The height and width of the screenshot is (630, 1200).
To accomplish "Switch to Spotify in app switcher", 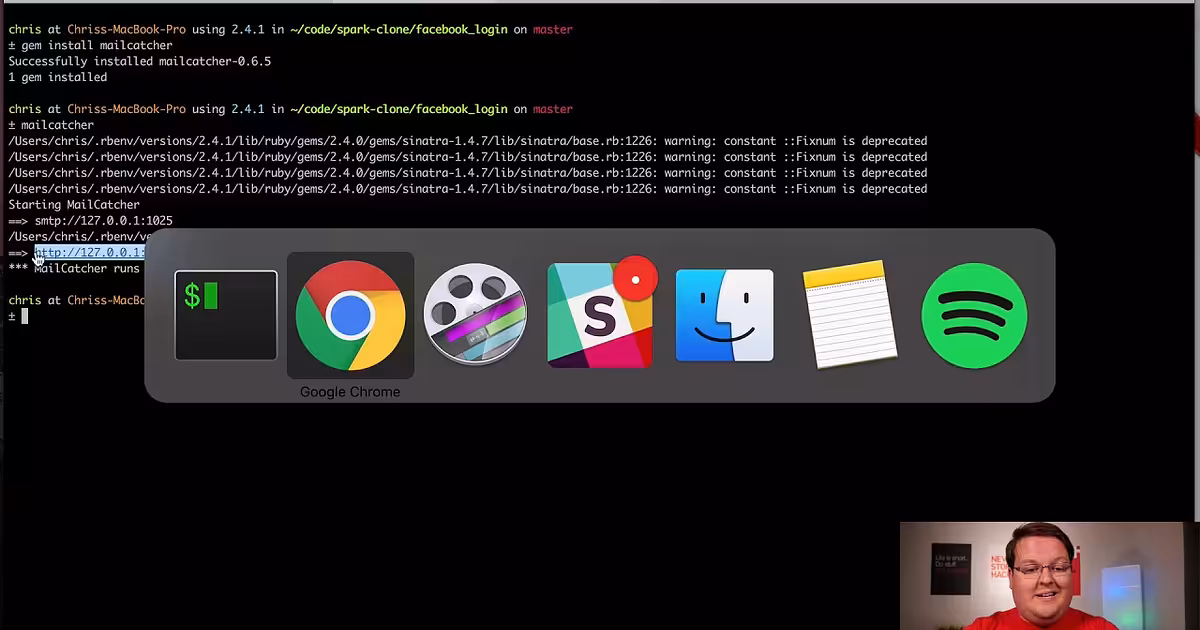I will click(x=974, y=315).
